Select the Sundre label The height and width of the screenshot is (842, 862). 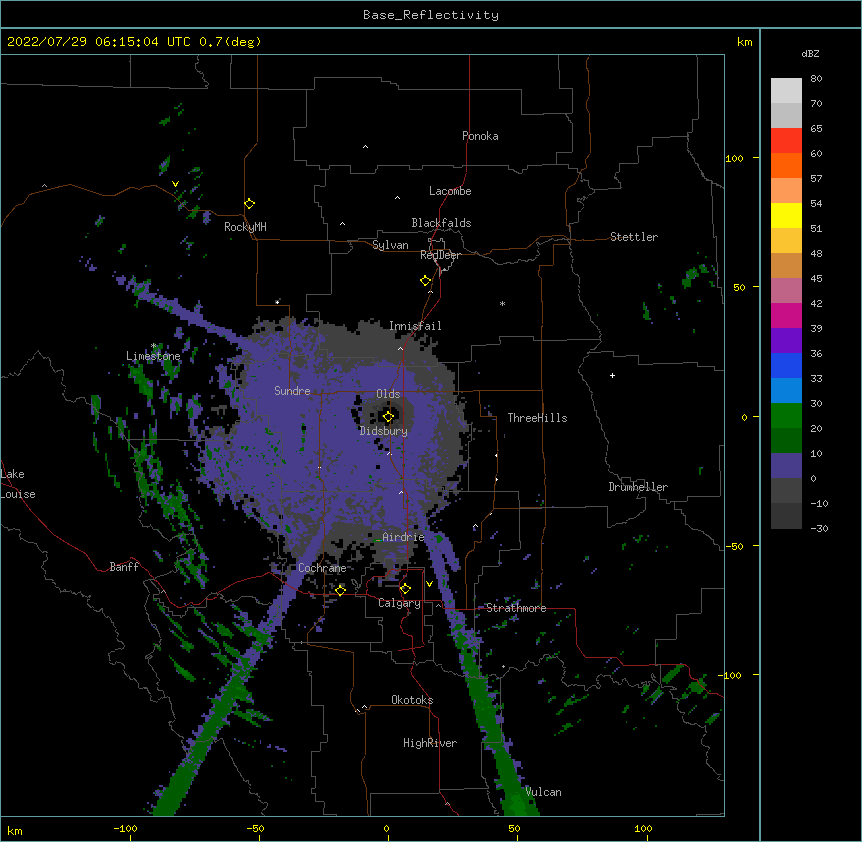tap(292, 391)
